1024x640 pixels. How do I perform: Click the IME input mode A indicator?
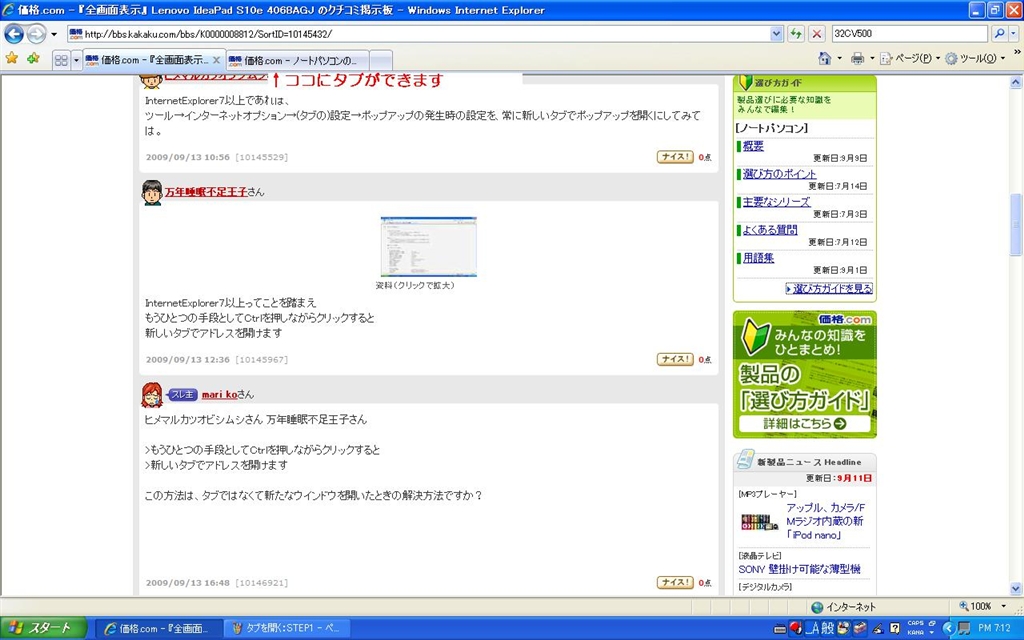point(814,629)
